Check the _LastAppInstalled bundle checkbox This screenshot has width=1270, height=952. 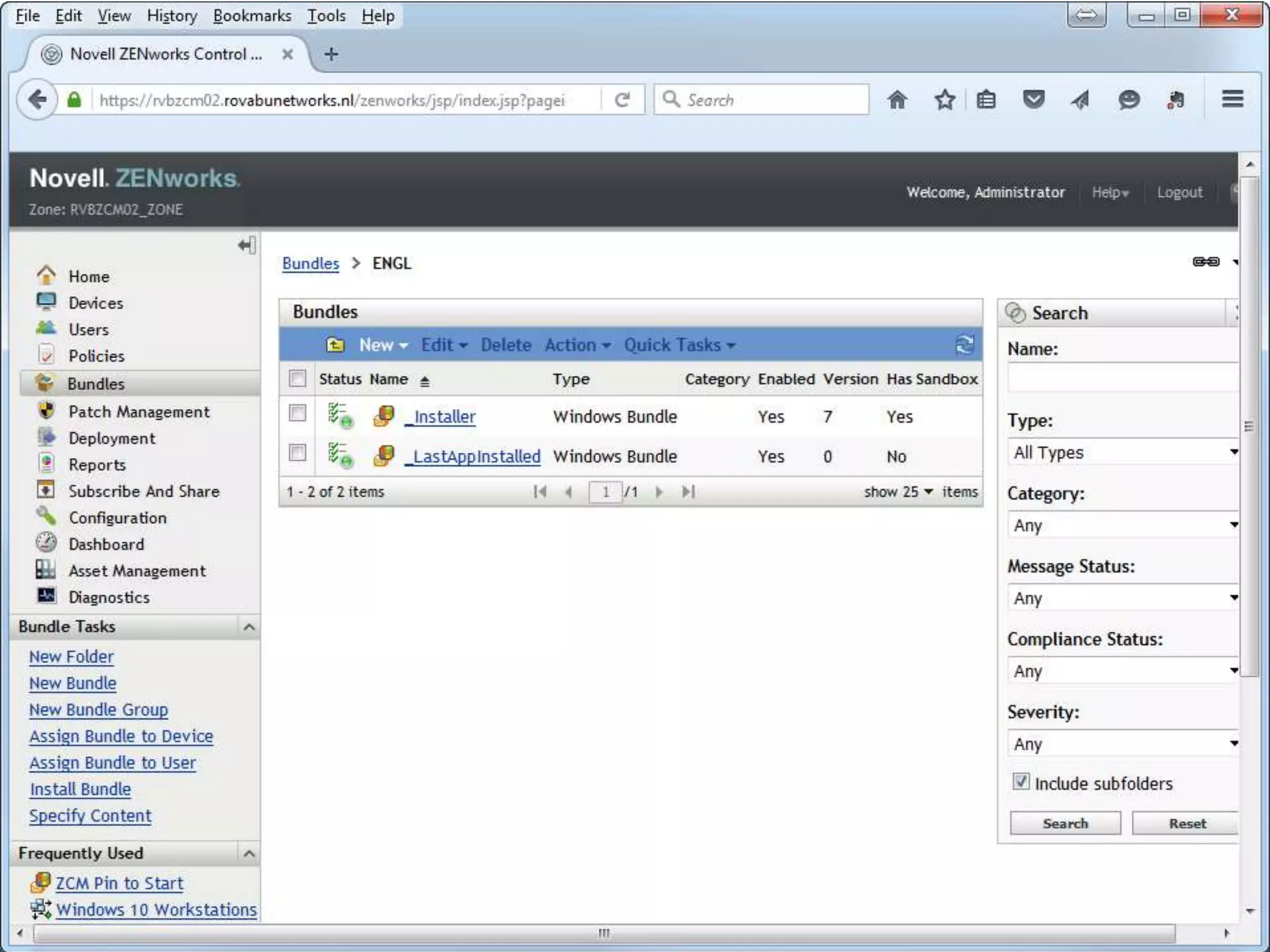click(x=298, y=453)
